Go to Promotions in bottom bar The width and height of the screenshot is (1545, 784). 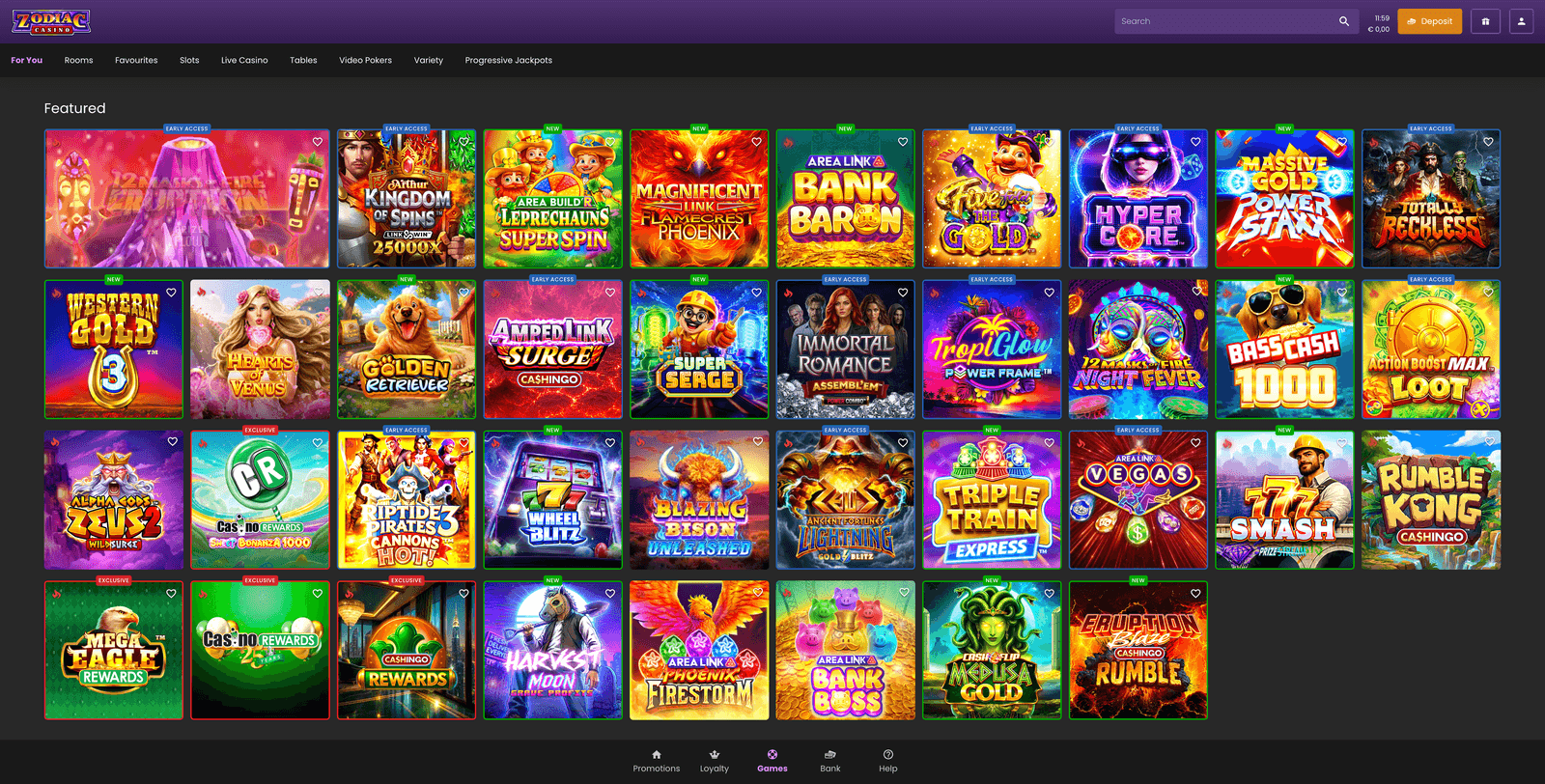tap(657, 761)
